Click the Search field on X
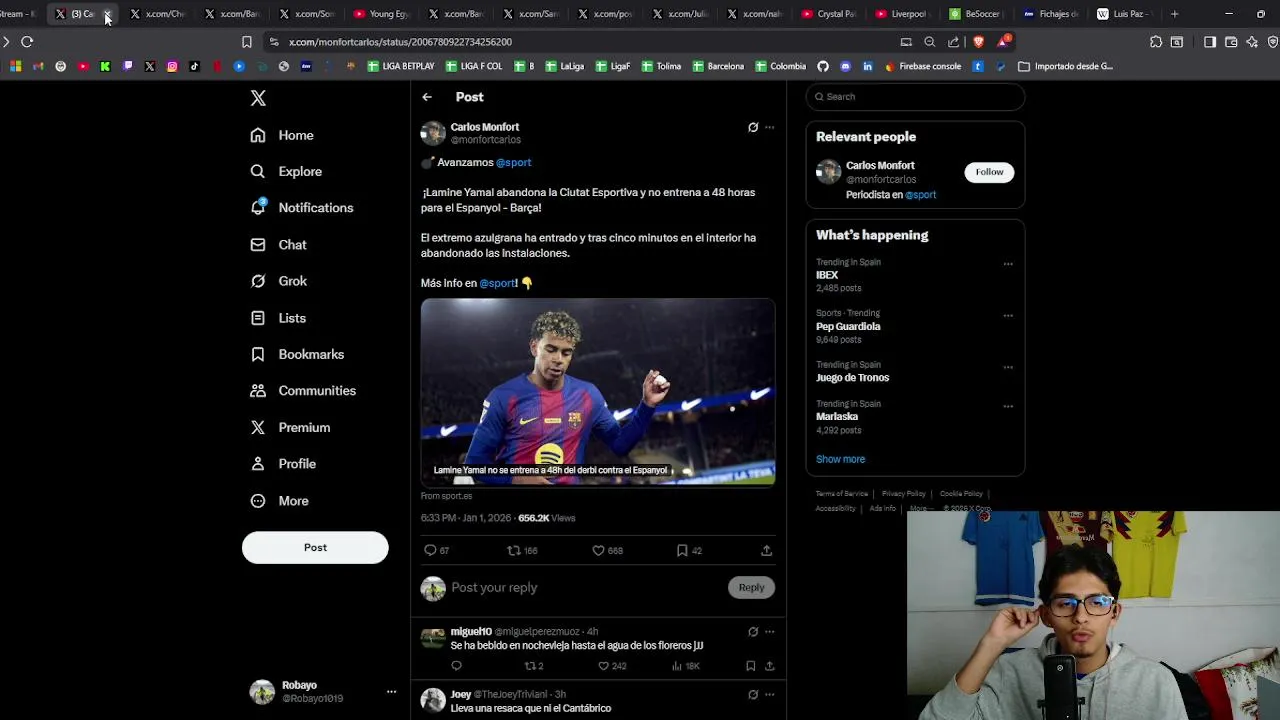This screenshot has width=1280, height=720. pos(915,97)
